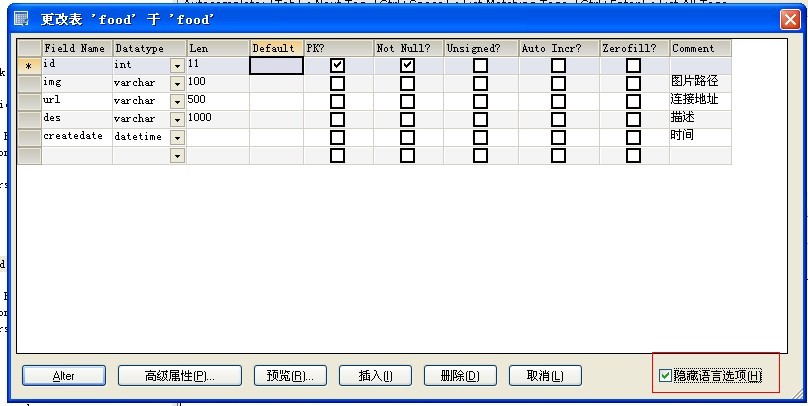Viewport: 808px width, 406px height.
Task: Open datatype dropdown for url row
Action: (178, 102)
